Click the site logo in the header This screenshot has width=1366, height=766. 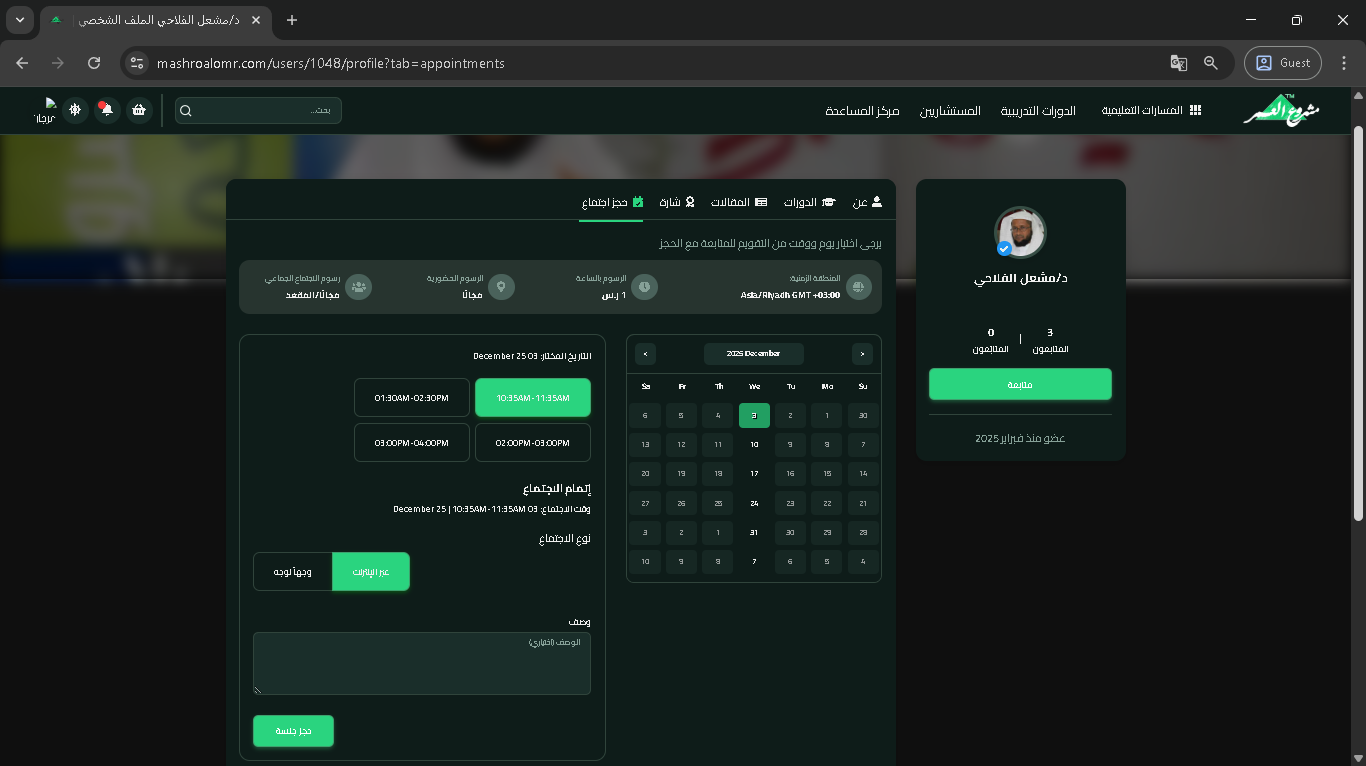(1281, 110)
